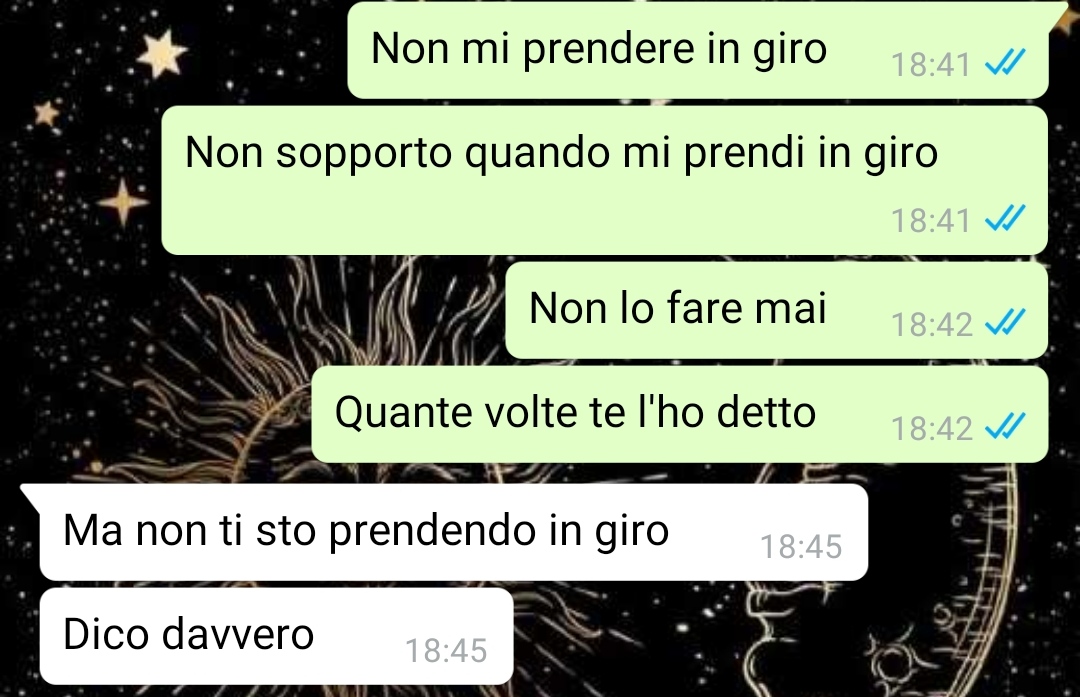Select the "Non lo fare mai" bubble
The width and height of the screenshot is (1080, 697).
point(776,310)
